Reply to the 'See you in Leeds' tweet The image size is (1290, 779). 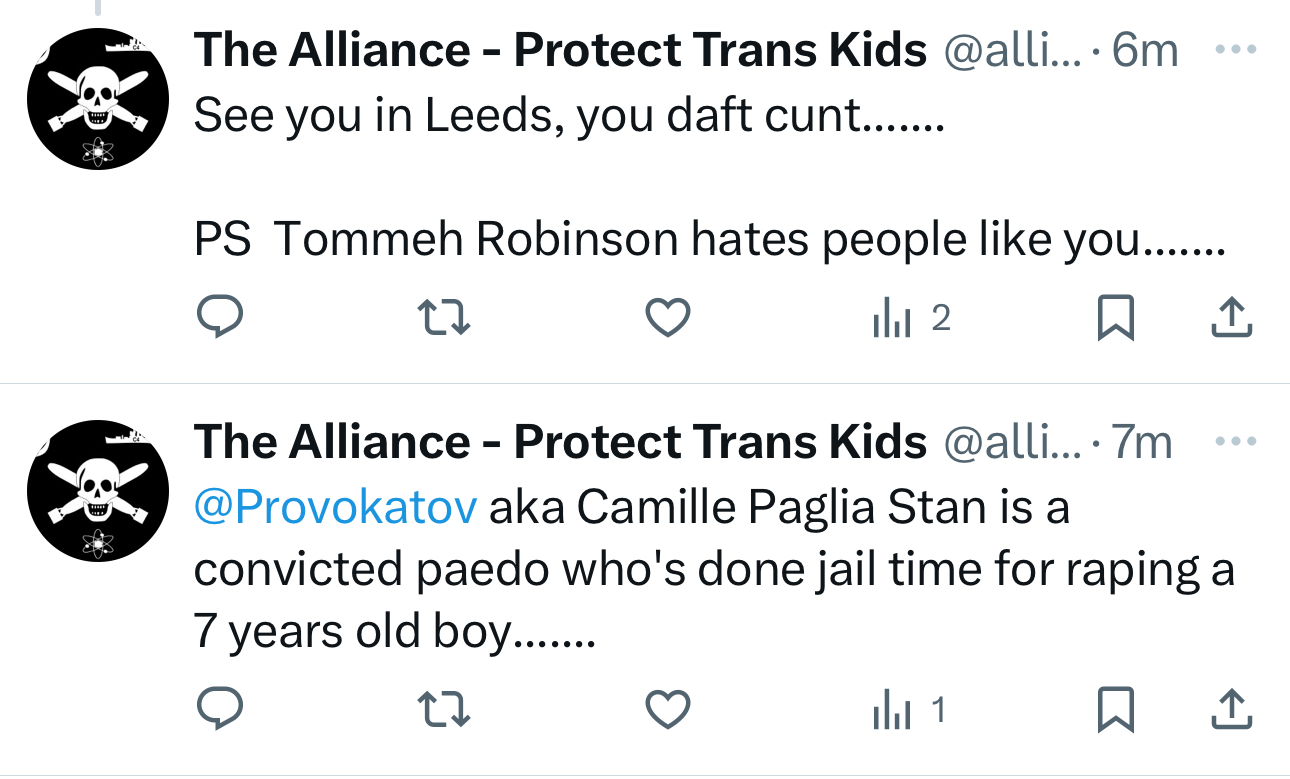point(218,318)
